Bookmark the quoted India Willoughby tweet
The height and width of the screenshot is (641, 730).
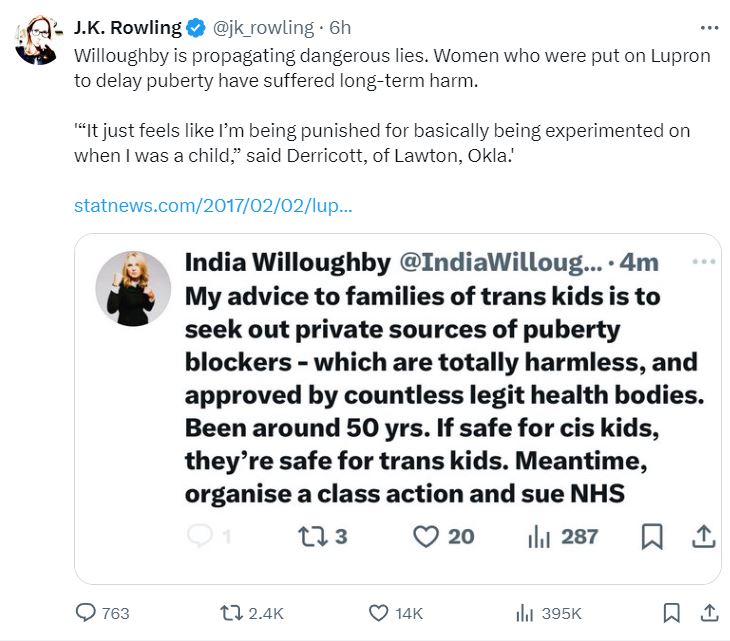click(x=652, y=536)
